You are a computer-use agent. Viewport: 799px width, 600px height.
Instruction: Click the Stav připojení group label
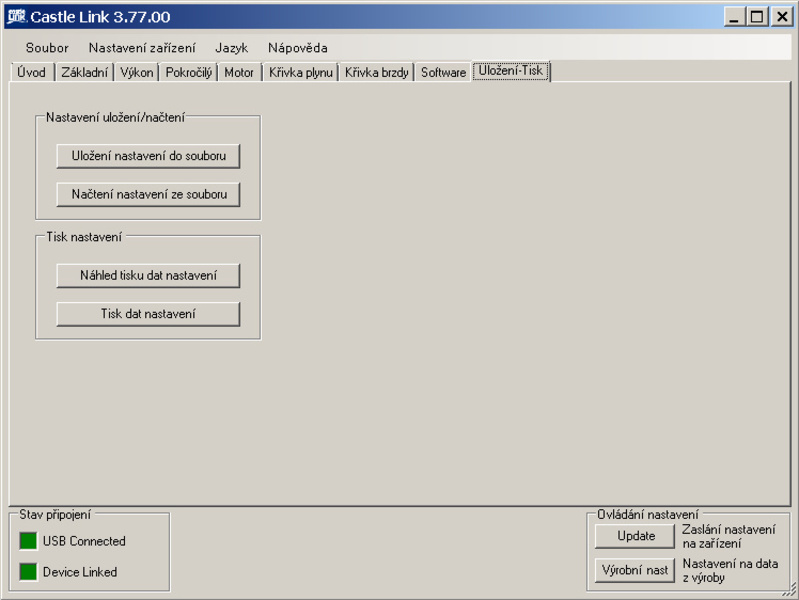click(55, 515)
